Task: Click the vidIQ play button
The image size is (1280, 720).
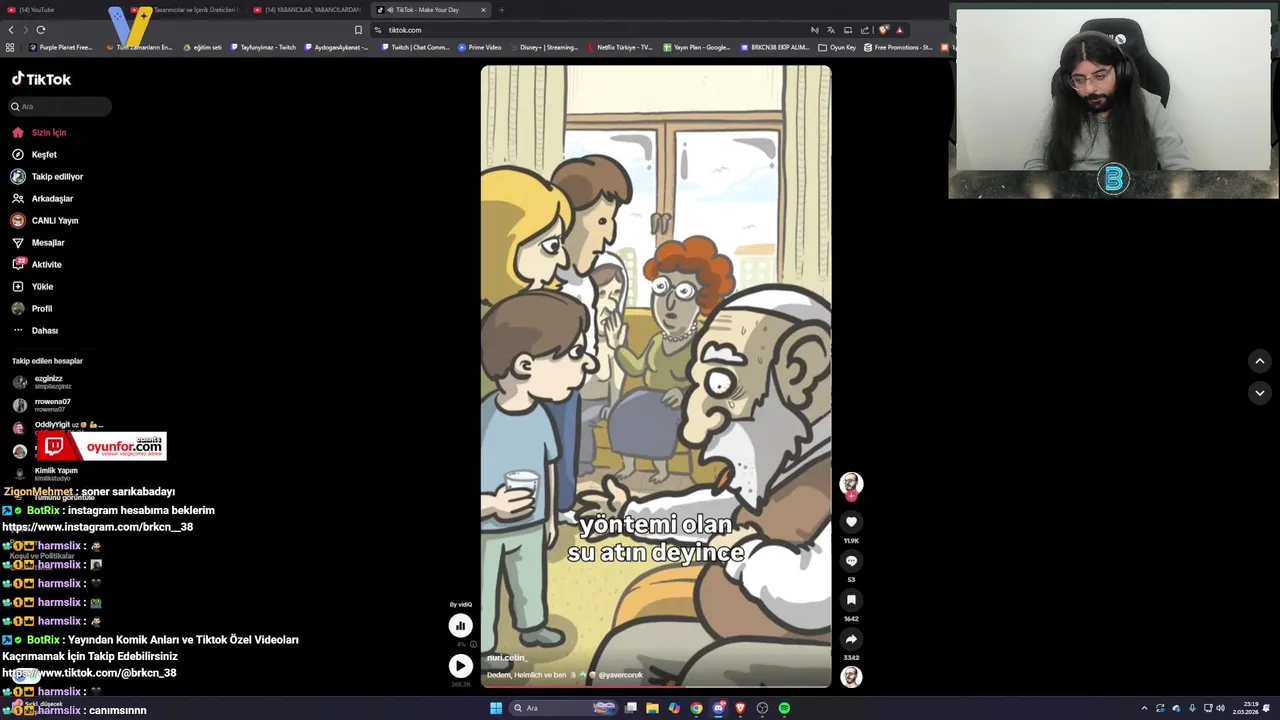Action: (x=460, y=665)
